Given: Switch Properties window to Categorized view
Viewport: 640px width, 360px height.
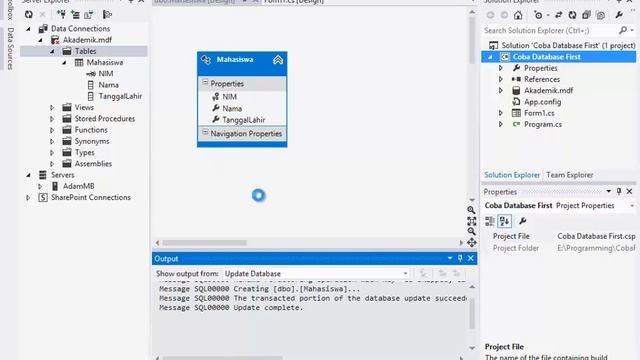Looking at the screenshot, I should (x=489, y=221).
